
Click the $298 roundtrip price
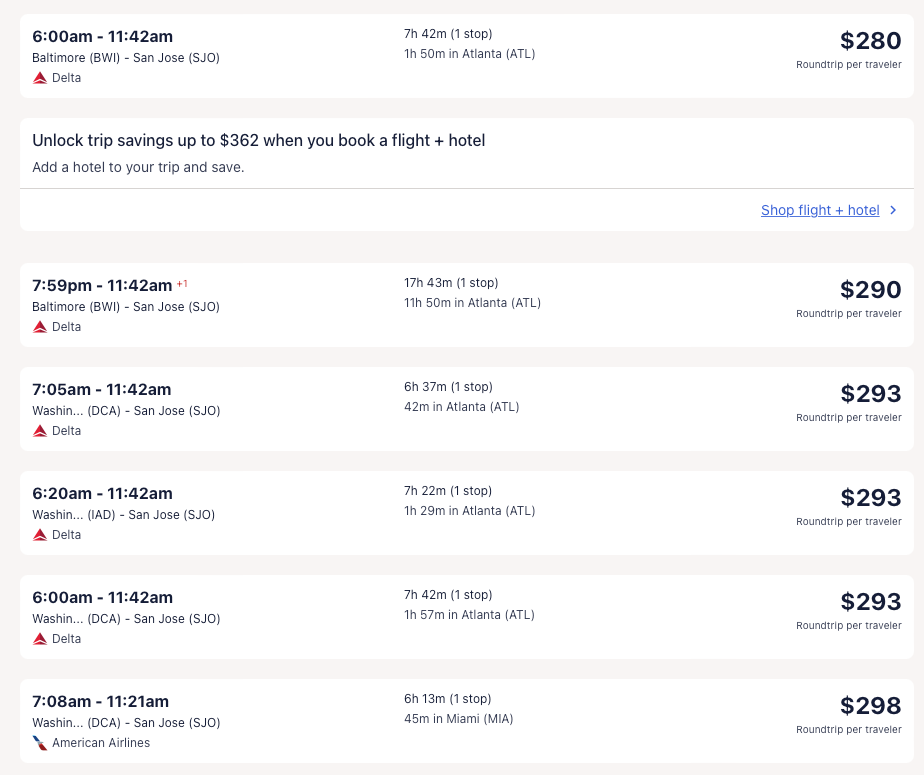pyautogui.click(x=870, y=706)
